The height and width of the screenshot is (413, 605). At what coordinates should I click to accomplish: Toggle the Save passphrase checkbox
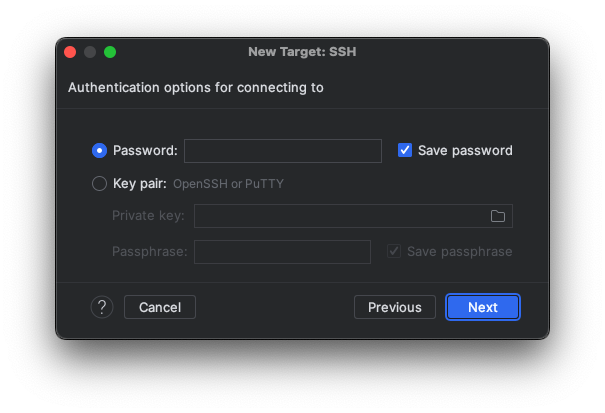(x=394, y=251)
